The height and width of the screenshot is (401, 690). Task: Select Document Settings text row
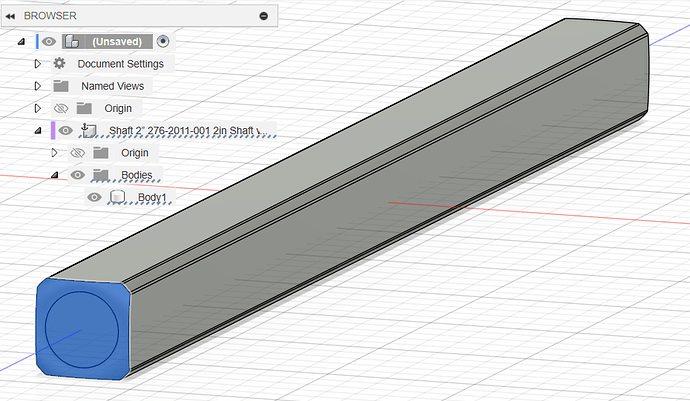121,64
